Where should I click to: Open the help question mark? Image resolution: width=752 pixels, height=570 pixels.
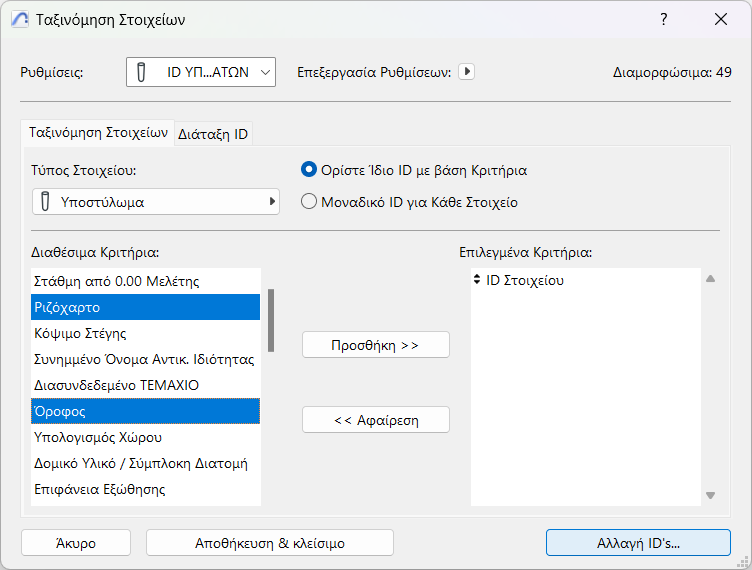pos(664,20)
